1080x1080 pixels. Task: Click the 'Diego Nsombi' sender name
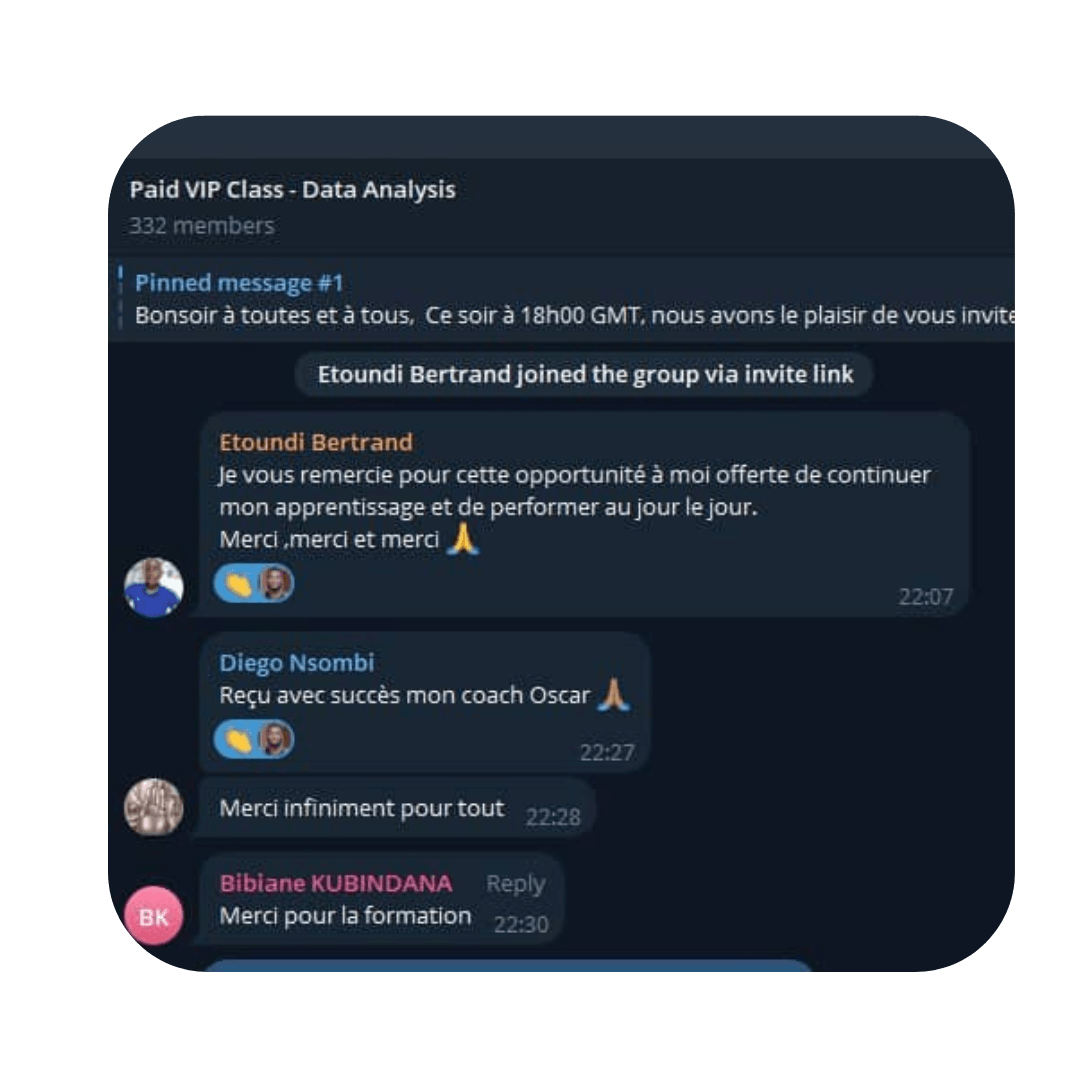[x=297, y=663]
